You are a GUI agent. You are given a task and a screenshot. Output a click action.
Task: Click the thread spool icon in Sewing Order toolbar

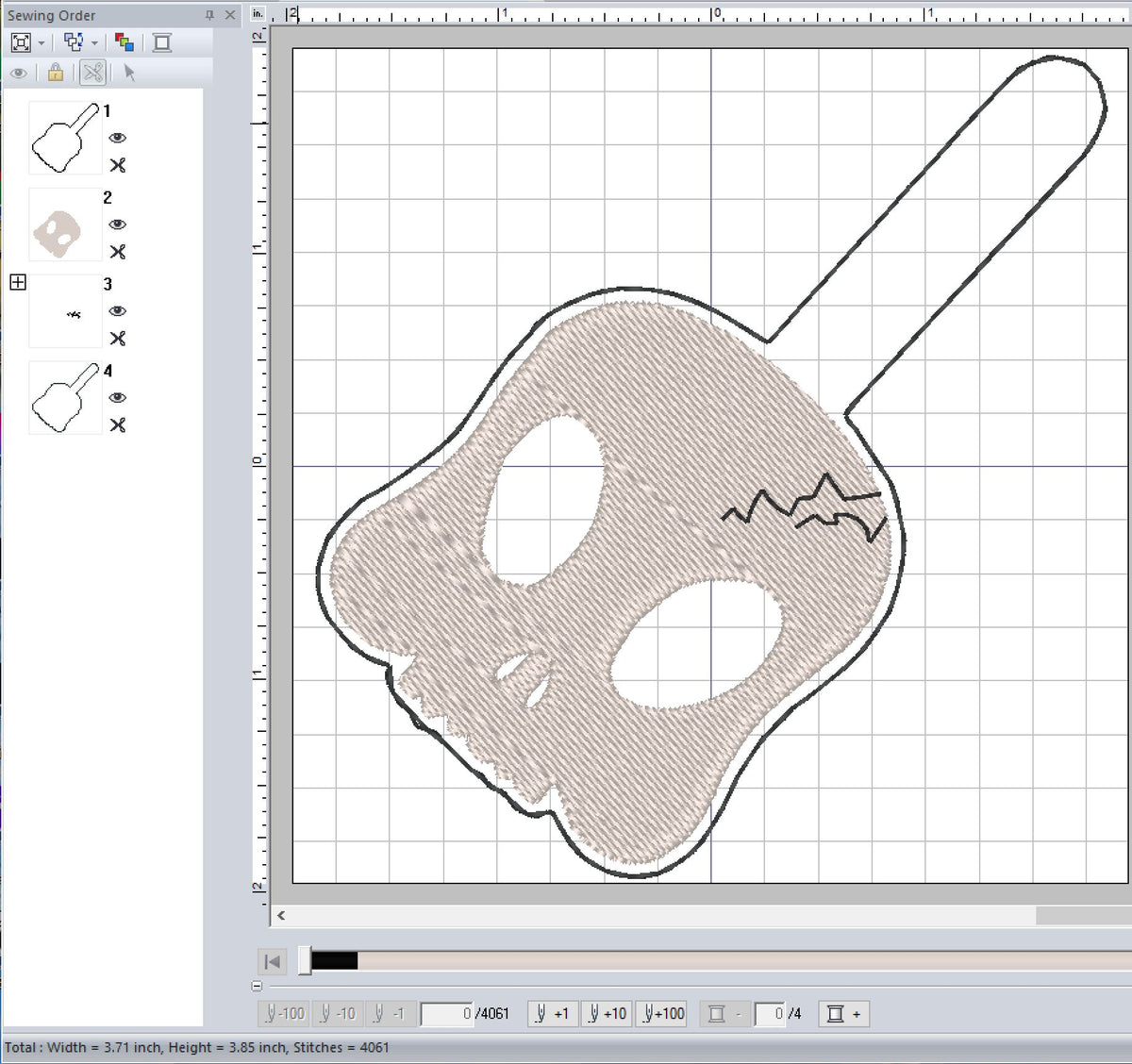162,42
